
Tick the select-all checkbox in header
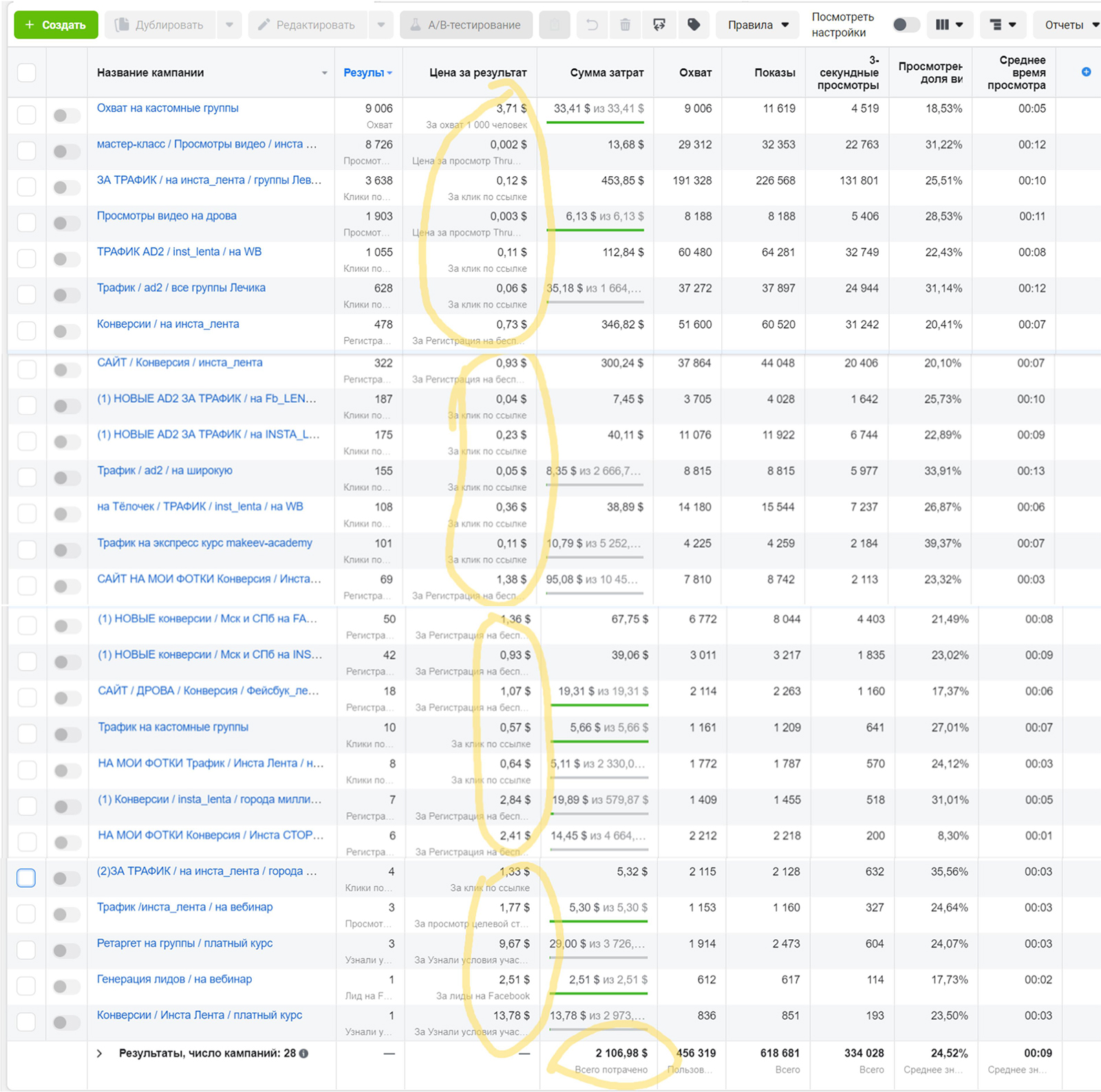[x=26, y=72]
